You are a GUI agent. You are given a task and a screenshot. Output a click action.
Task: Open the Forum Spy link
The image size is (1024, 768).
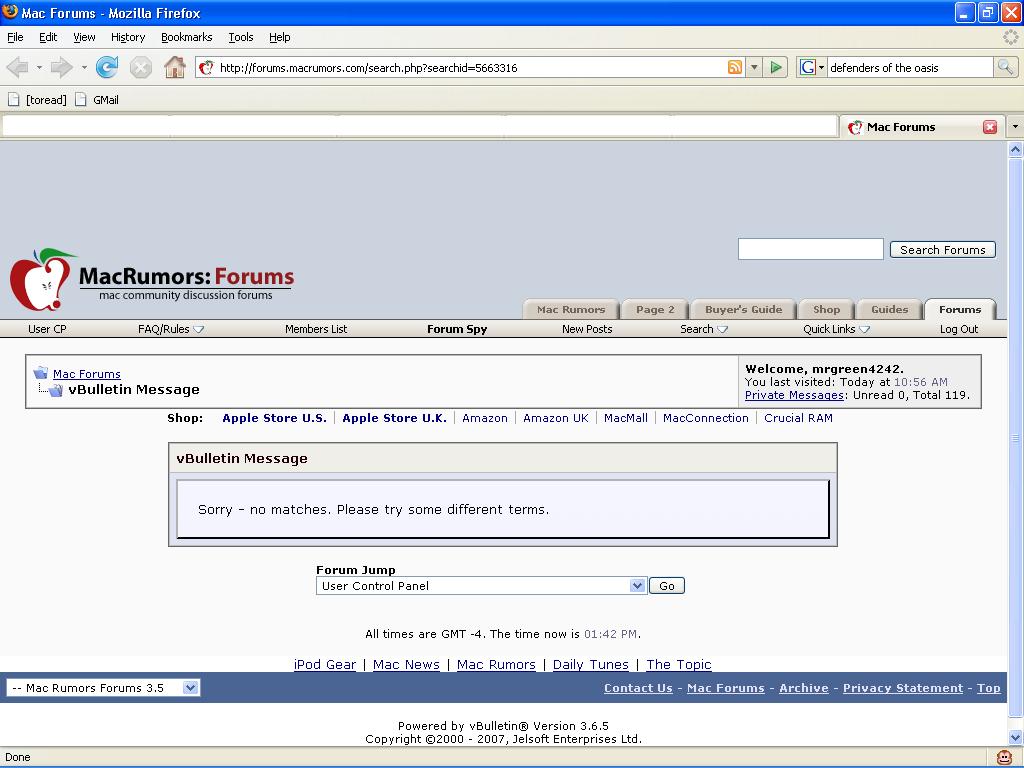(x=457, y=329)
